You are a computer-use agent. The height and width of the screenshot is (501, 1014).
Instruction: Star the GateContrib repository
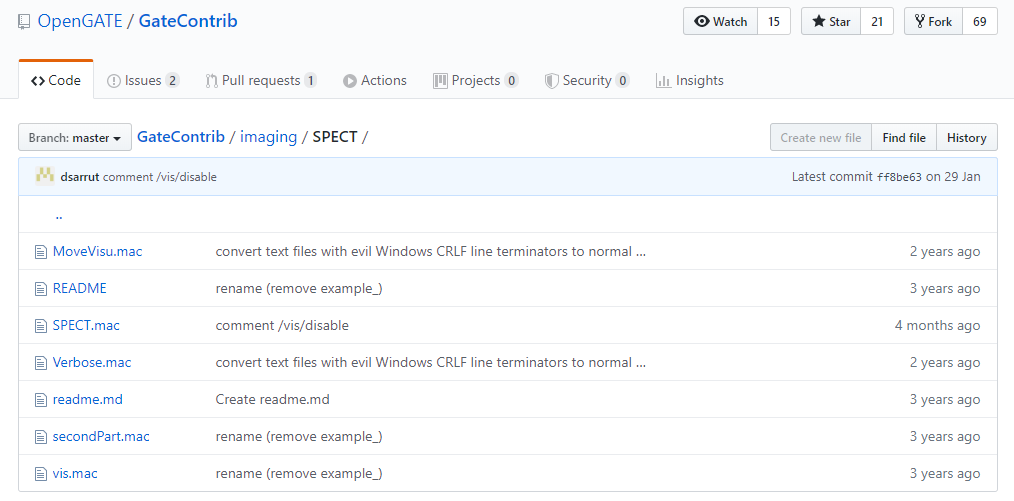(x=831, y=21)
